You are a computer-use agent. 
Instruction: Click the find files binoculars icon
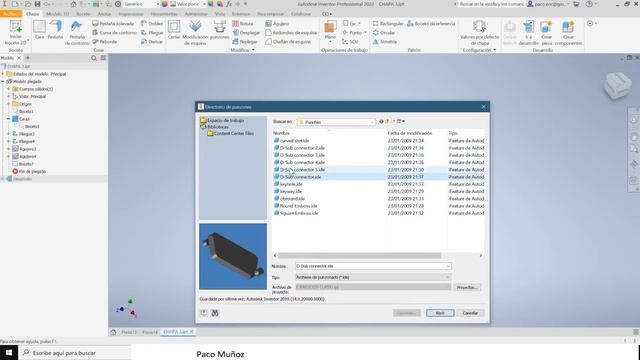pyautogui.click(x=215, y=313)
